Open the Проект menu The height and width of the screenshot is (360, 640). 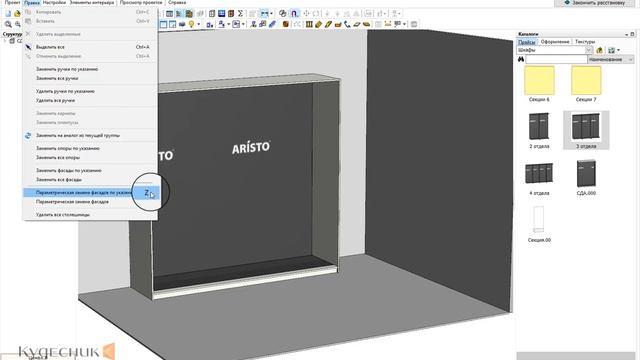(12, 2)
